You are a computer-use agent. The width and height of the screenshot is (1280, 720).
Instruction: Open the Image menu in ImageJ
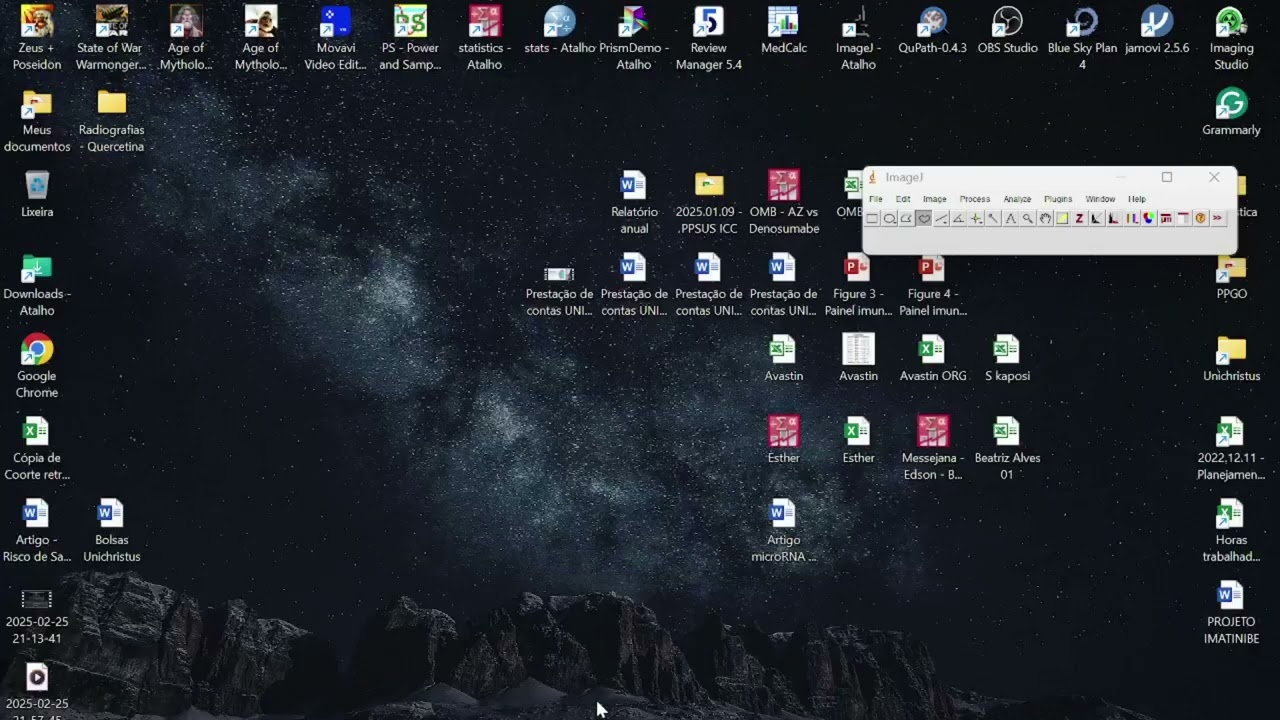click(x=935, y=199)
